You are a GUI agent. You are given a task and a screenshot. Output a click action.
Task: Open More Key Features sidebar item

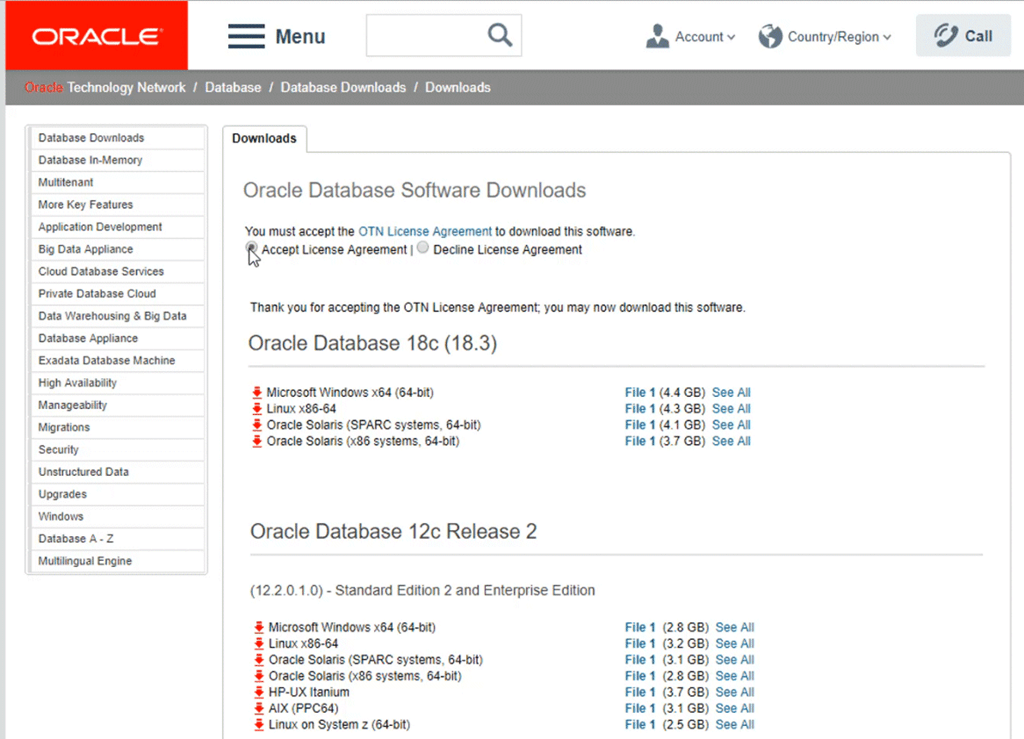118,204
